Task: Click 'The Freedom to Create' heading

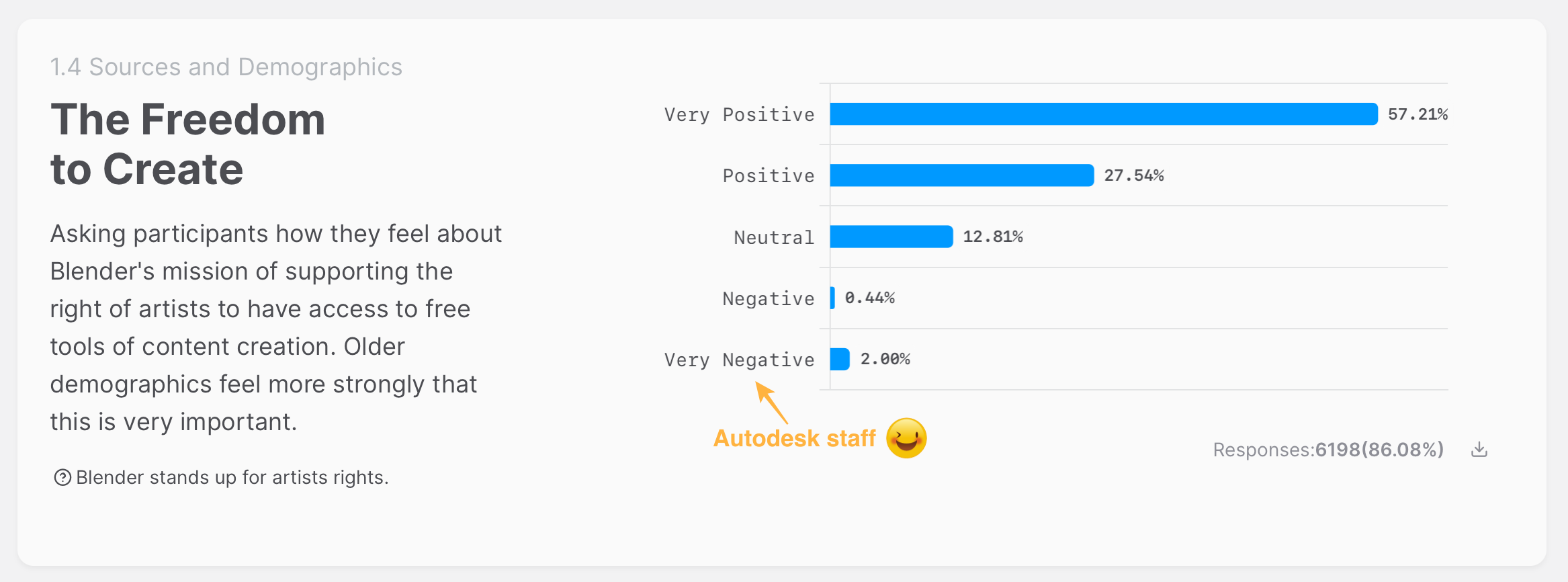Action: point(188,144)
